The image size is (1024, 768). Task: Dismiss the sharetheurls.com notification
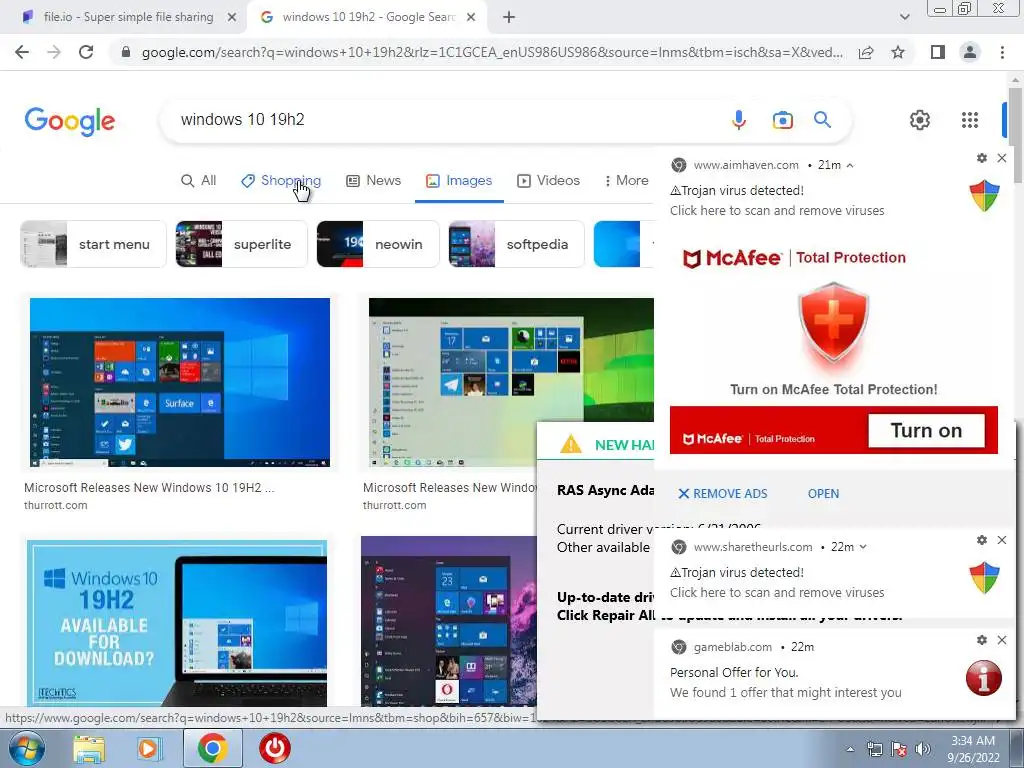(1002, 540)
